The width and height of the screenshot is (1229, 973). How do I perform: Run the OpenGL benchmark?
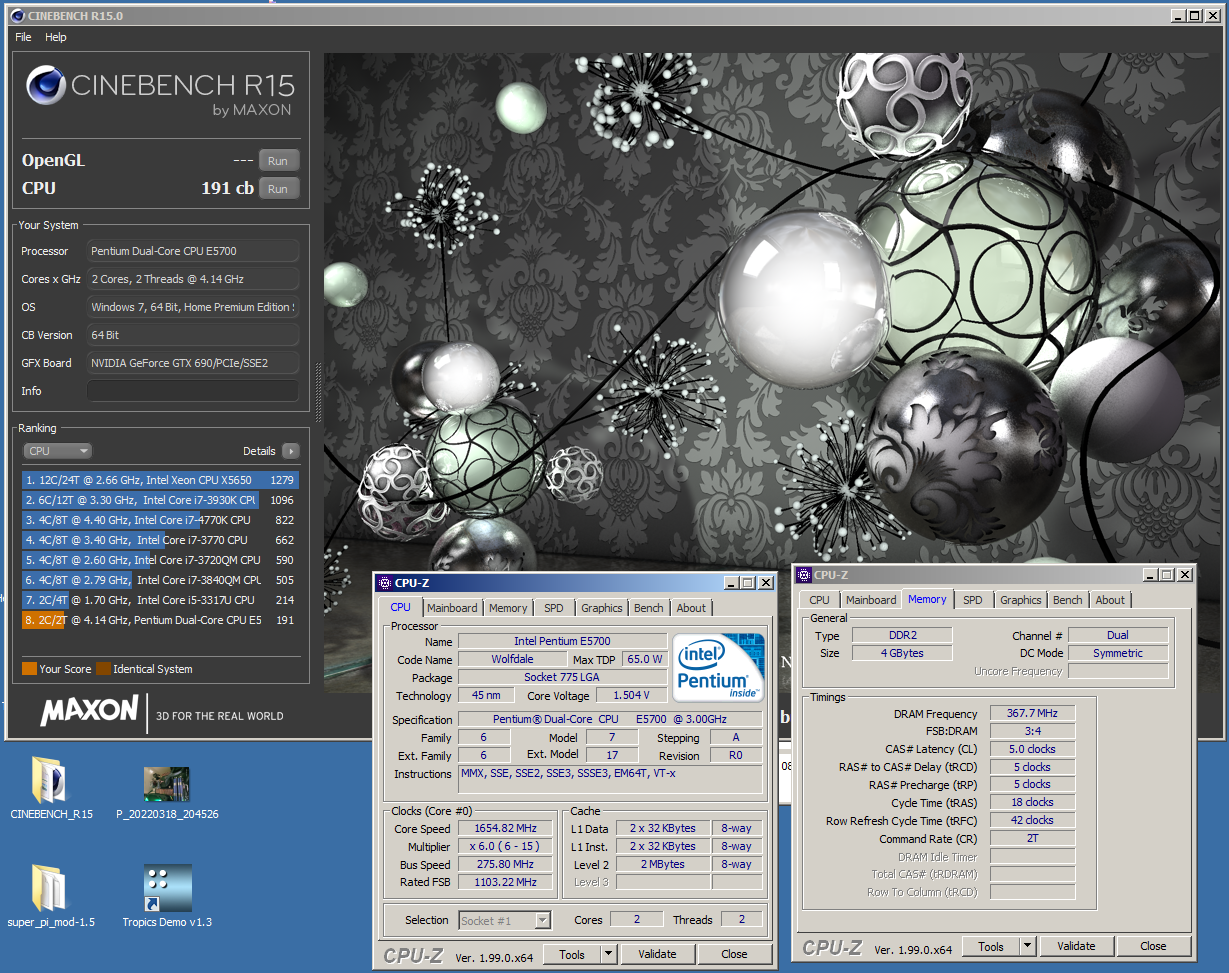(x=278, y=161)
